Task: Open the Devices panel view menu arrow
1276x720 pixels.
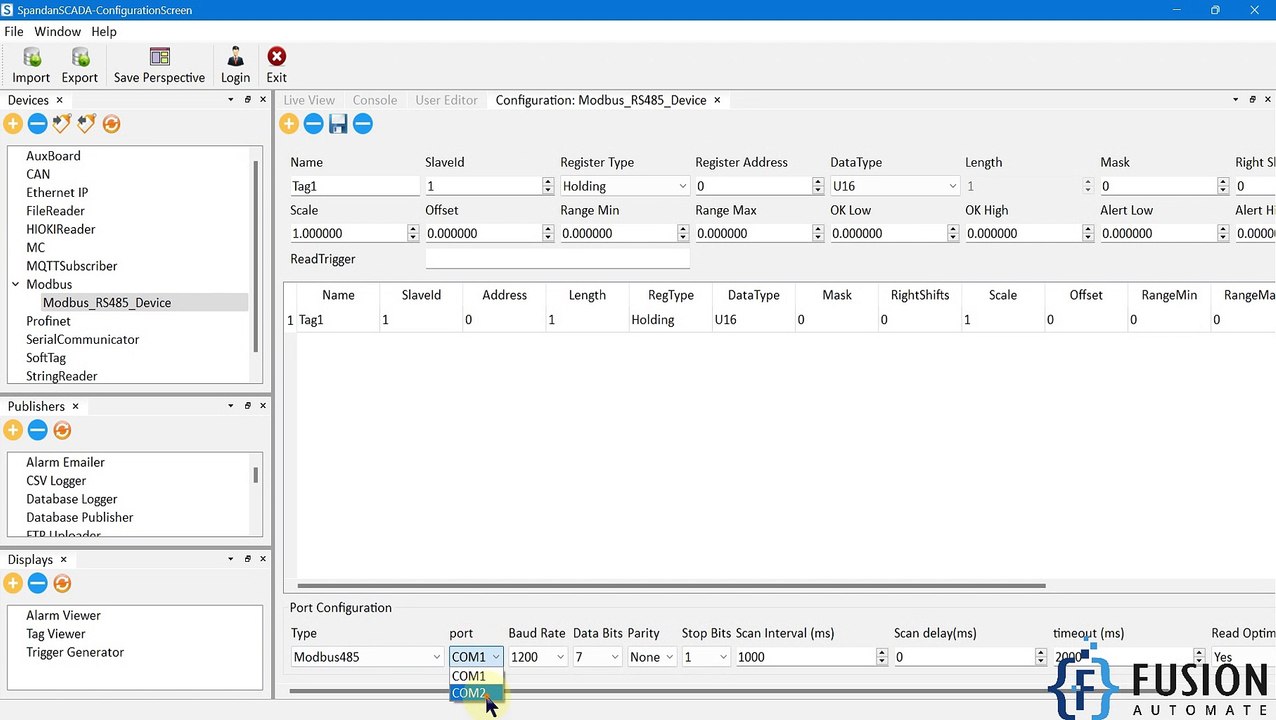Action: [231, 99]
